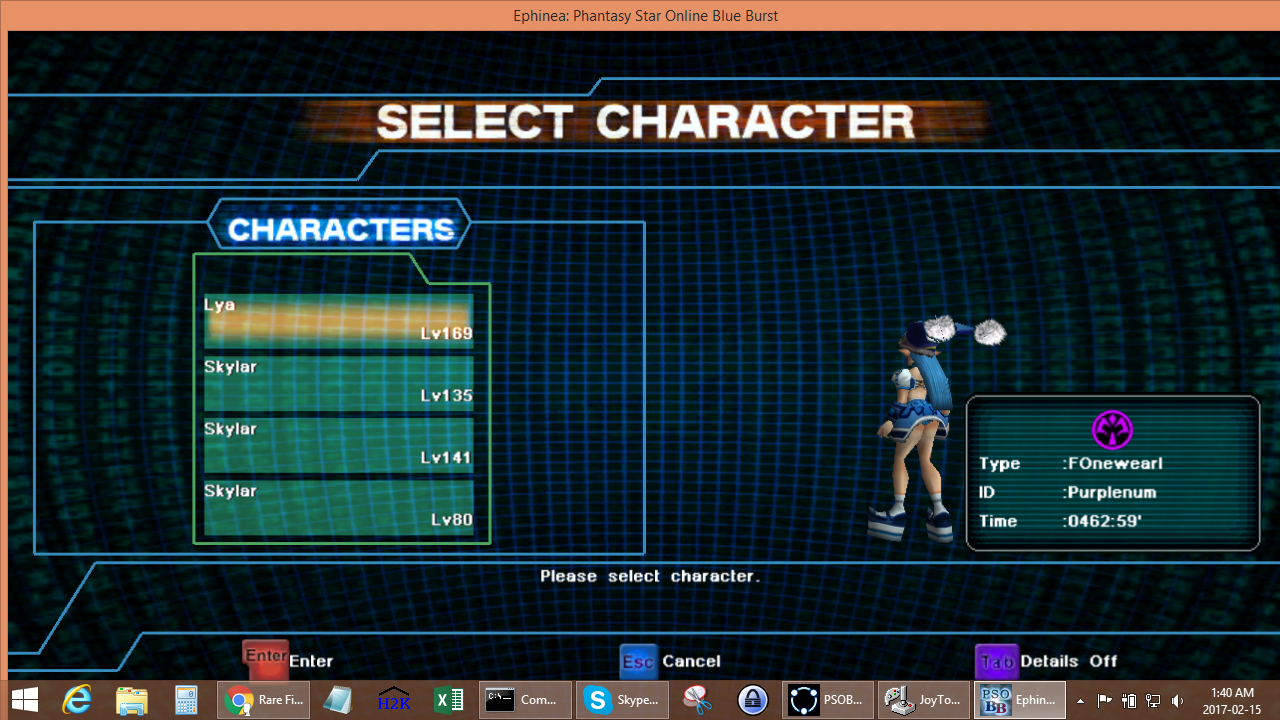Screen dimensions: 1280x720
Task: Switch to the Command Prompt window
Action: pyautogui.click(x=526, y=700)
